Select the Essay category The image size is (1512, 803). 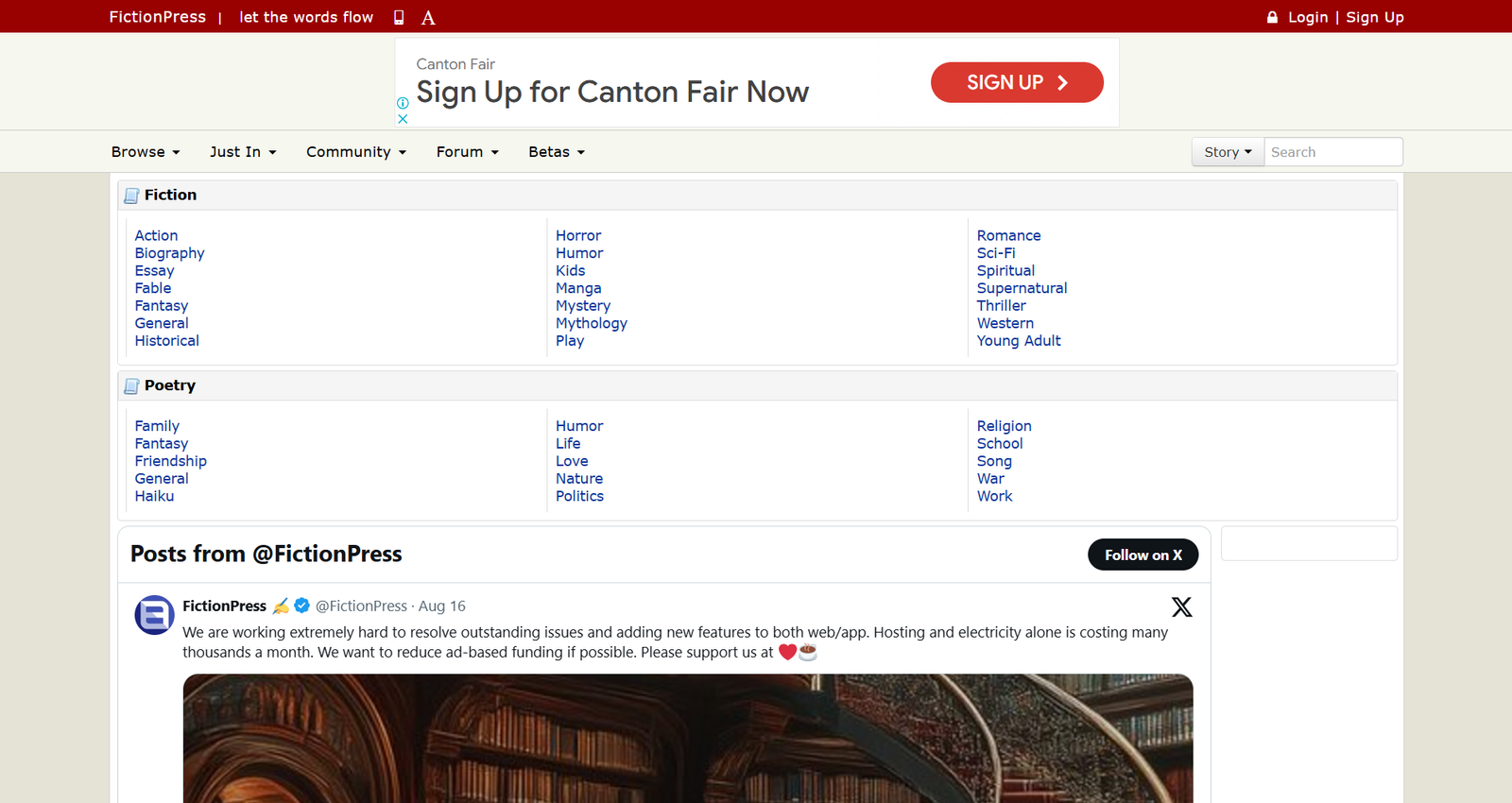pos(154,270)
